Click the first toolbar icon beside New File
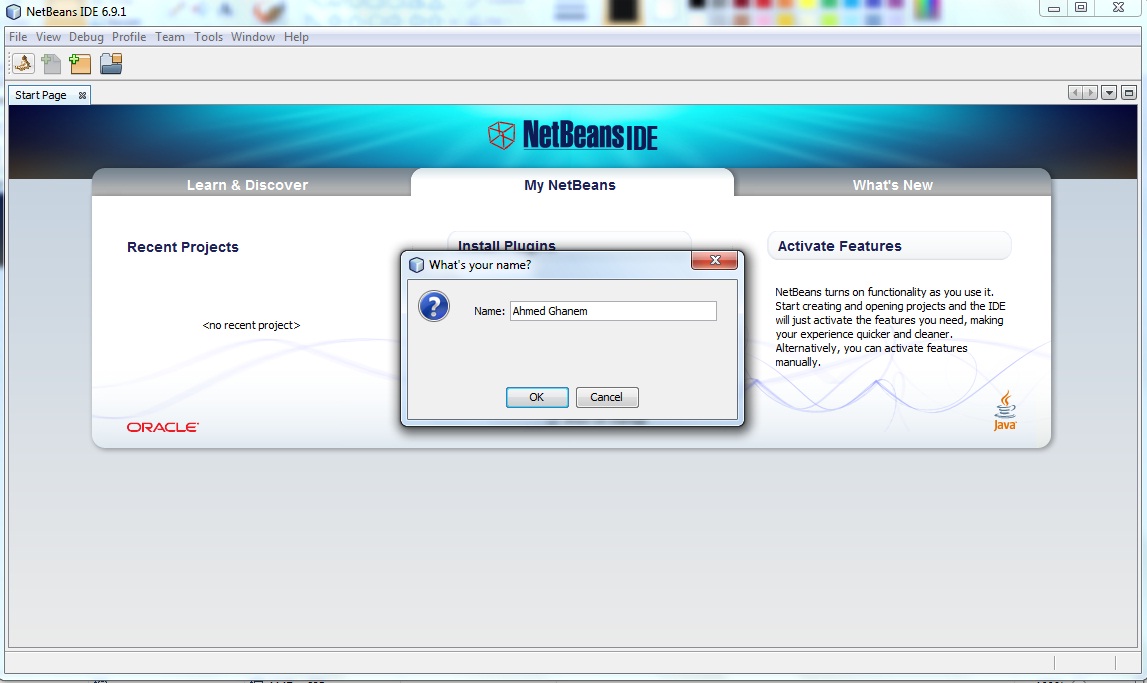Image resolution: width=1147 pixels, height=683 pixels. [x=23, y=64]
